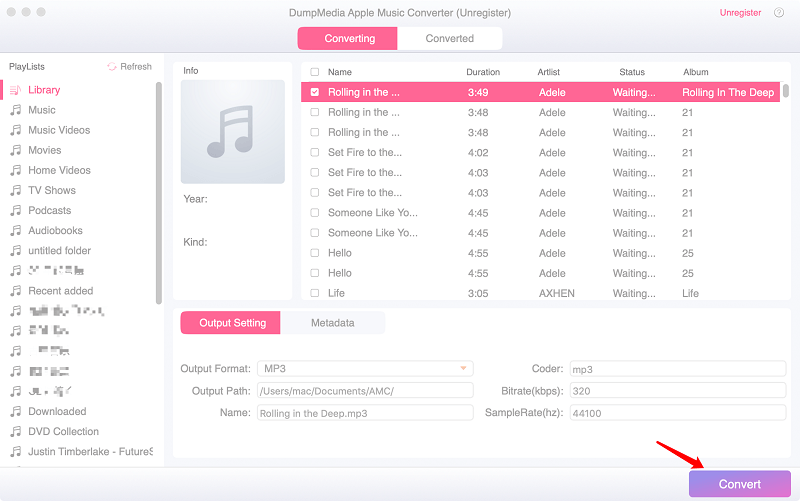Image resolution: width=800 pixels, height=501 pixels.
Task: Tick the select-all checkbox in header
Action: coord(315,72)
